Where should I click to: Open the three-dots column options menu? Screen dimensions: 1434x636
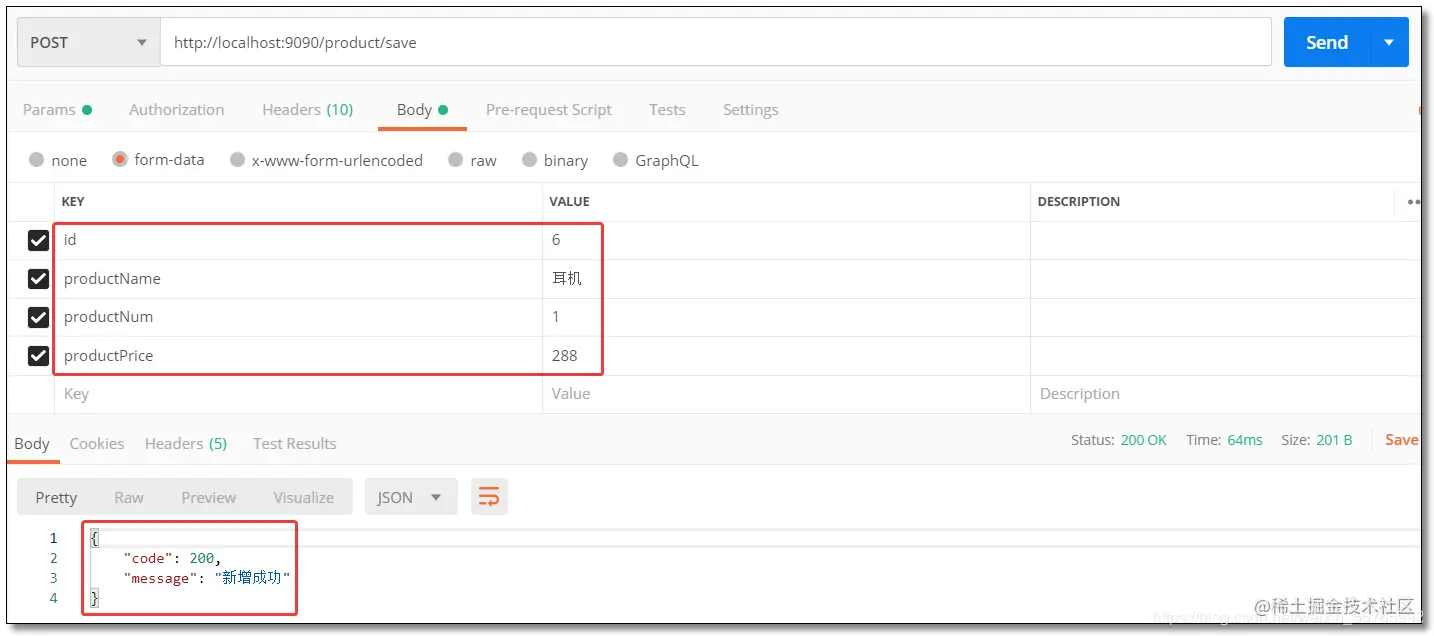1413,202
